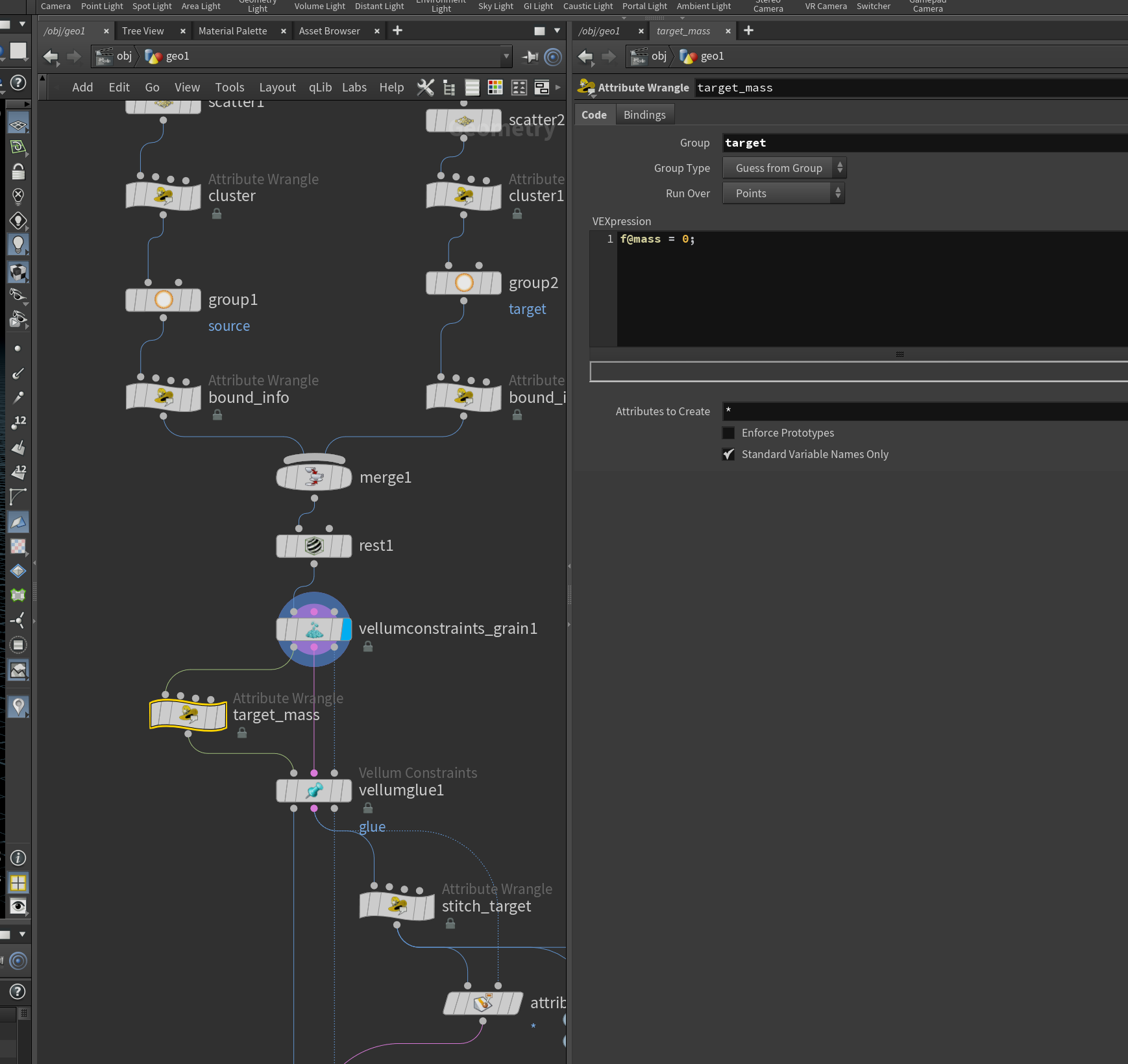This screenshot has height=1064, width=1128.
Task: Click the Attributes to Create input field
Action: 925,411
